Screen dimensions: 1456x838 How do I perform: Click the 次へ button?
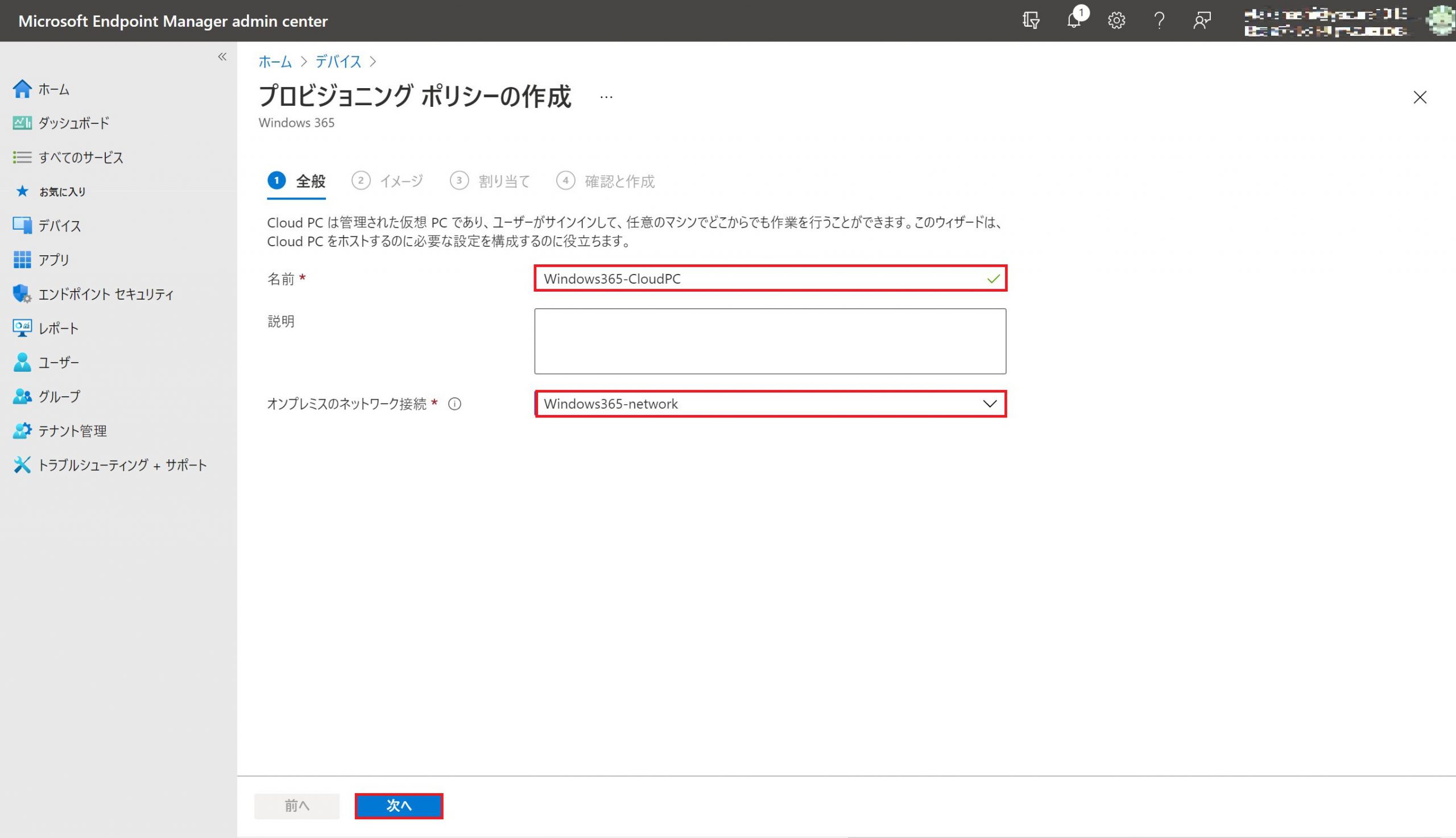(398, 806)
